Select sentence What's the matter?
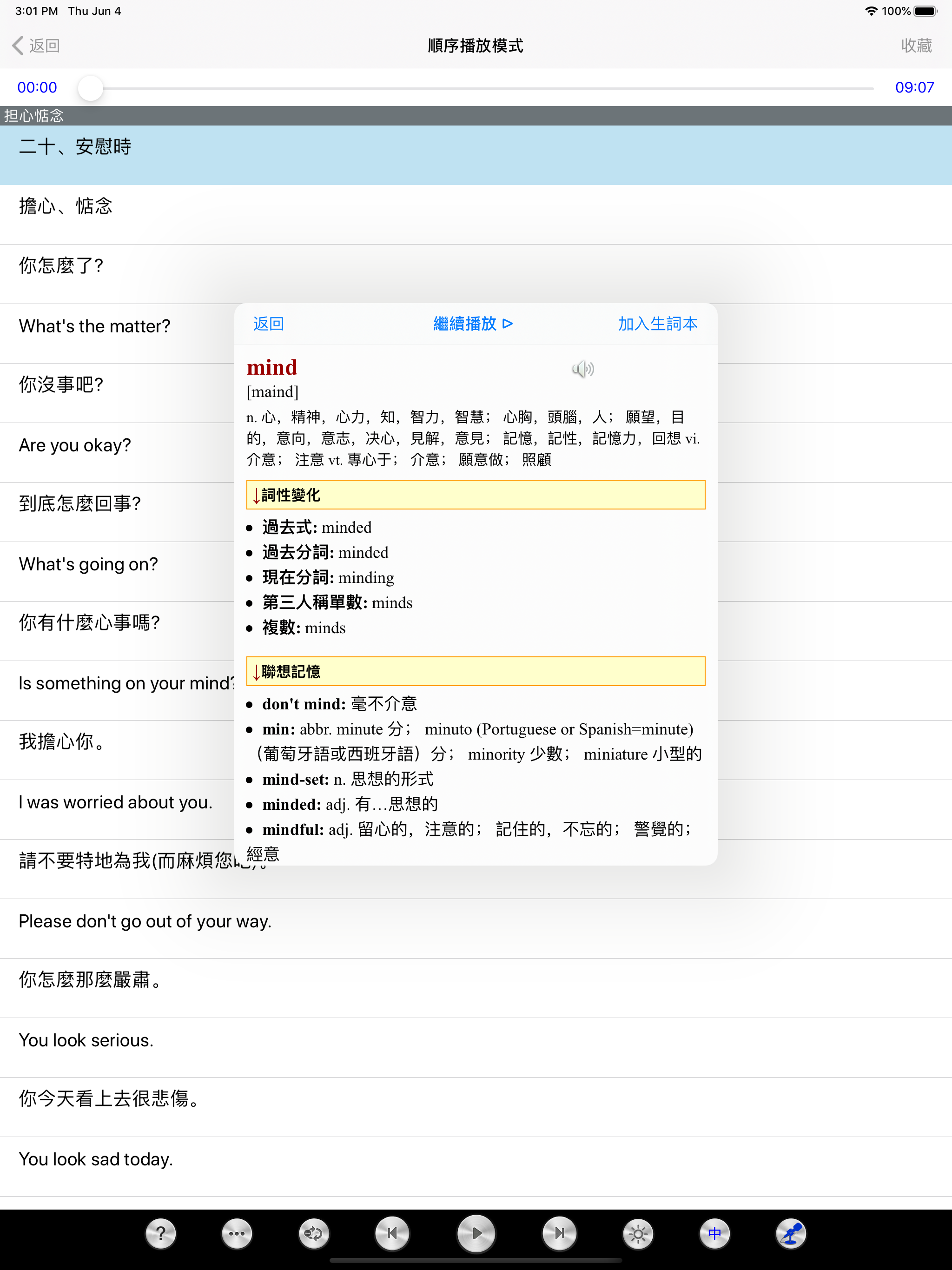This screenshot has width=952, height=1270. pyautogui.click(x=117, y=334)
